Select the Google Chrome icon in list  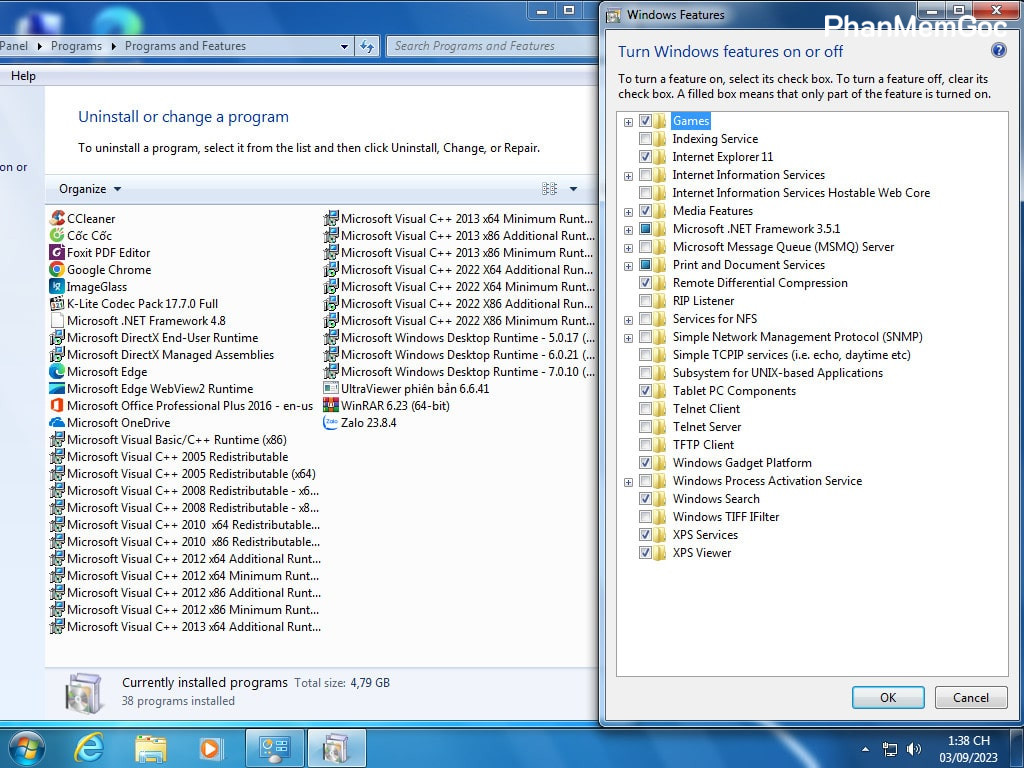58,270
